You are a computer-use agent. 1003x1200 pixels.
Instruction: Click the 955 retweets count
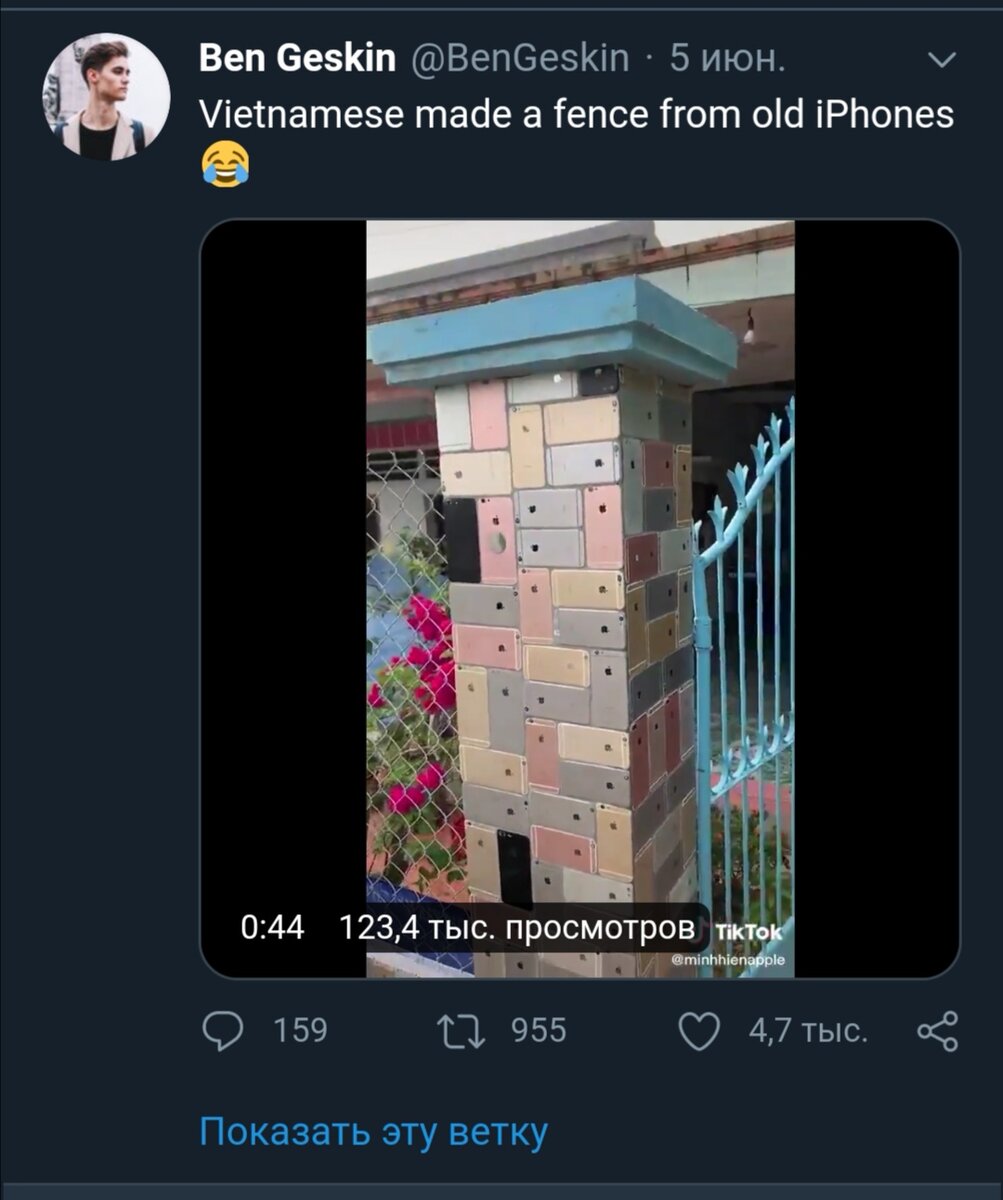coord(539,1030)
